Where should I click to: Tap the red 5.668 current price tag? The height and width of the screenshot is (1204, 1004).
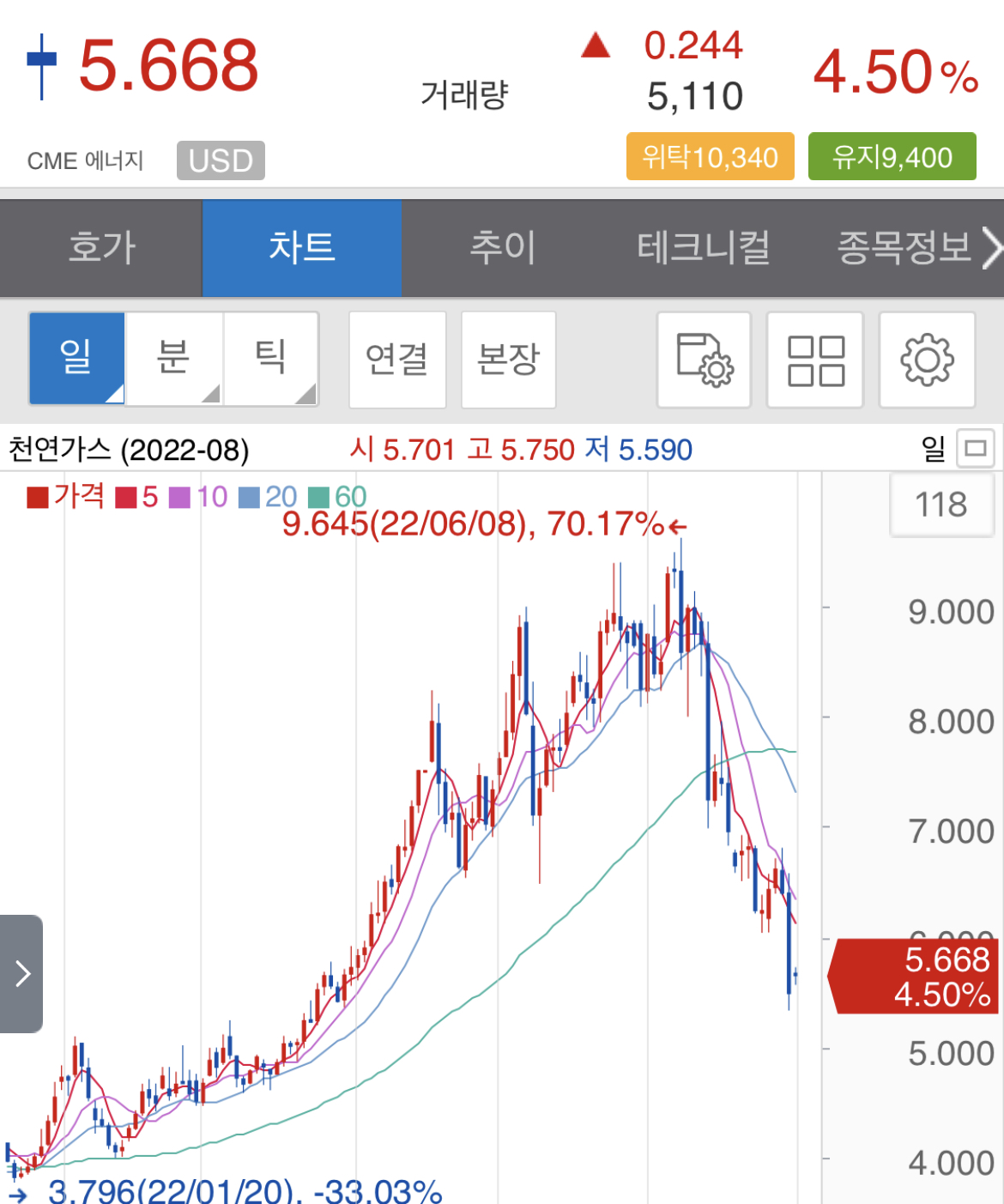pos(914,977)
